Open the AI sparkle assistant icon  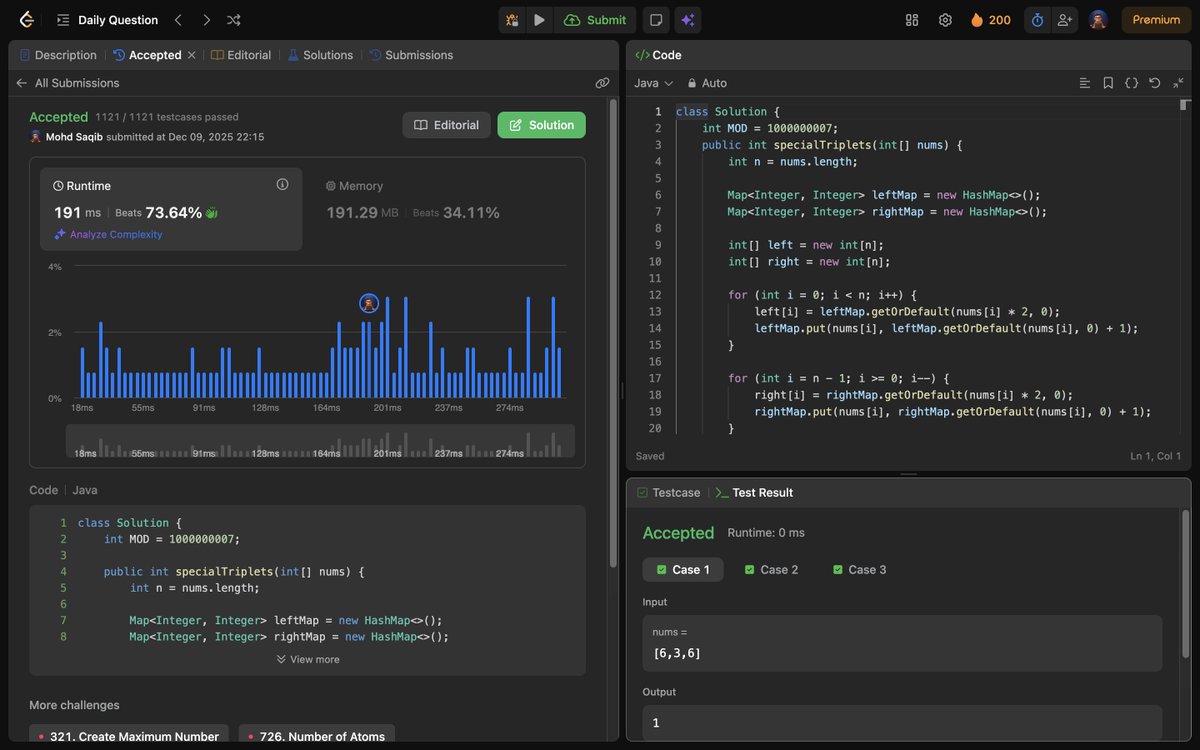point(687,20)
